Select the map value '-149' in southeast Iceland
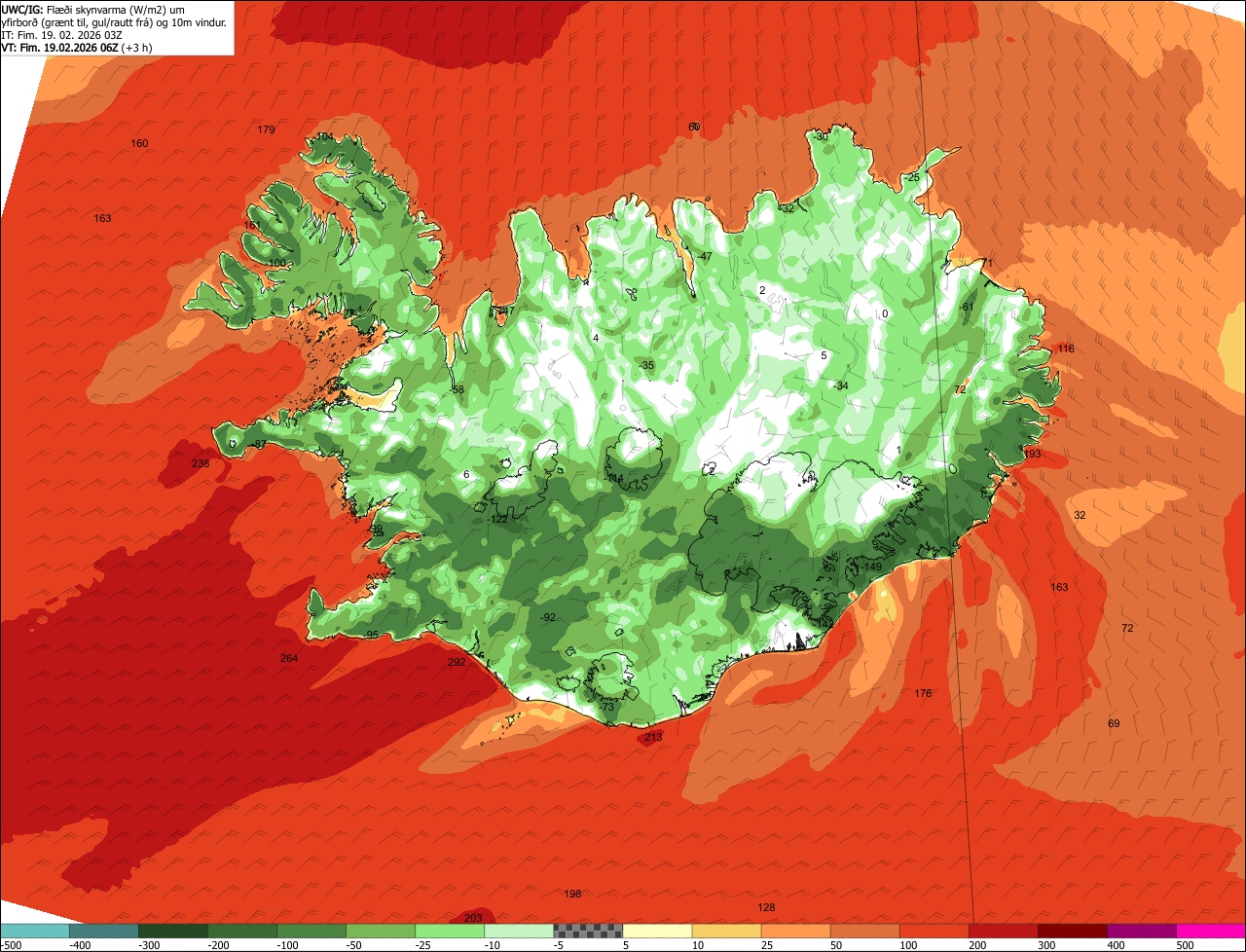1246x952 pixels. tap(871, 568)
